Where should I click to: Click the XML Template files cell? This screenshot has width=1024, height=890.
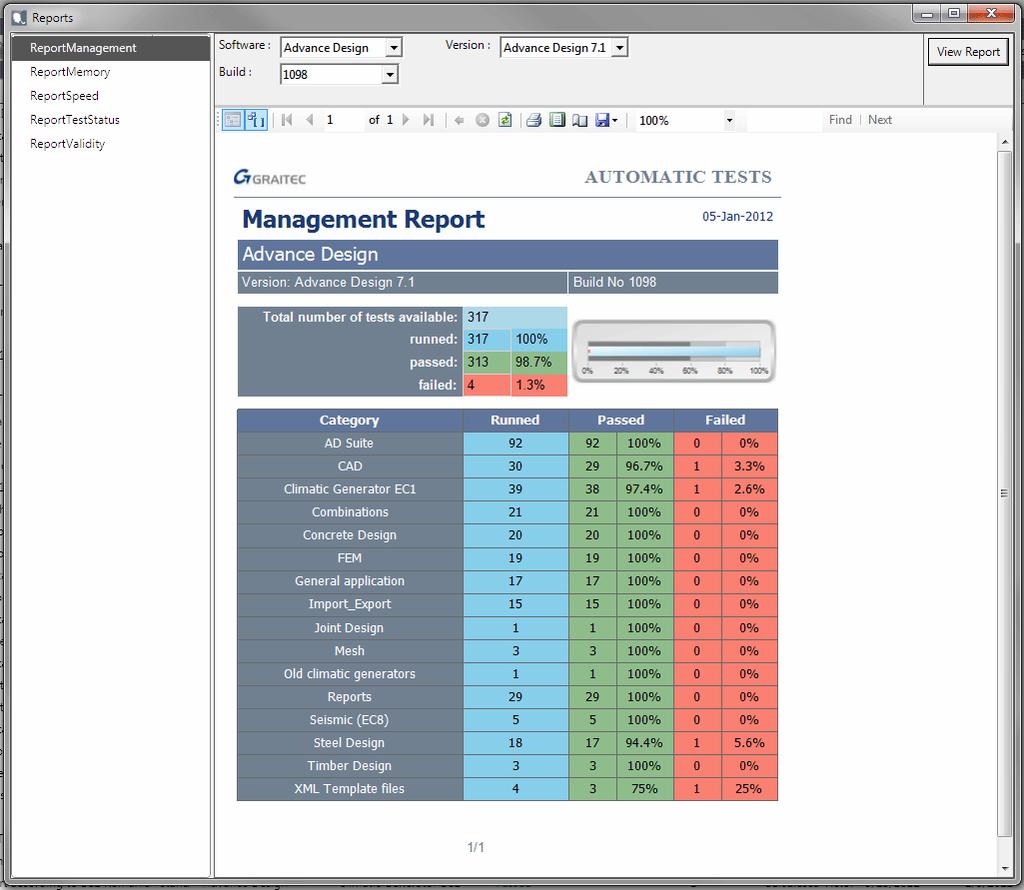pos(349,789)
